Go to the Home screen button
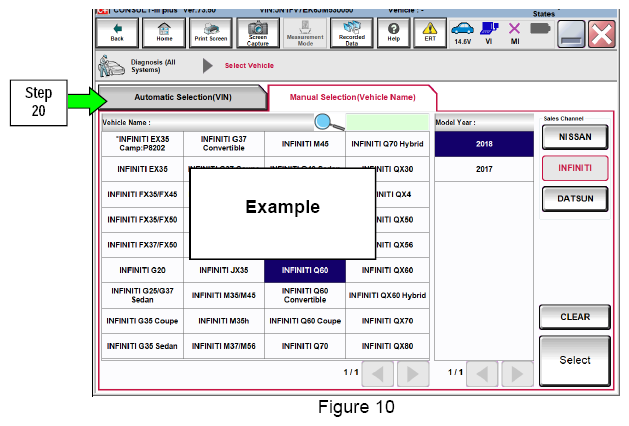Screen dimensions: 629x426 pos(164,32)
